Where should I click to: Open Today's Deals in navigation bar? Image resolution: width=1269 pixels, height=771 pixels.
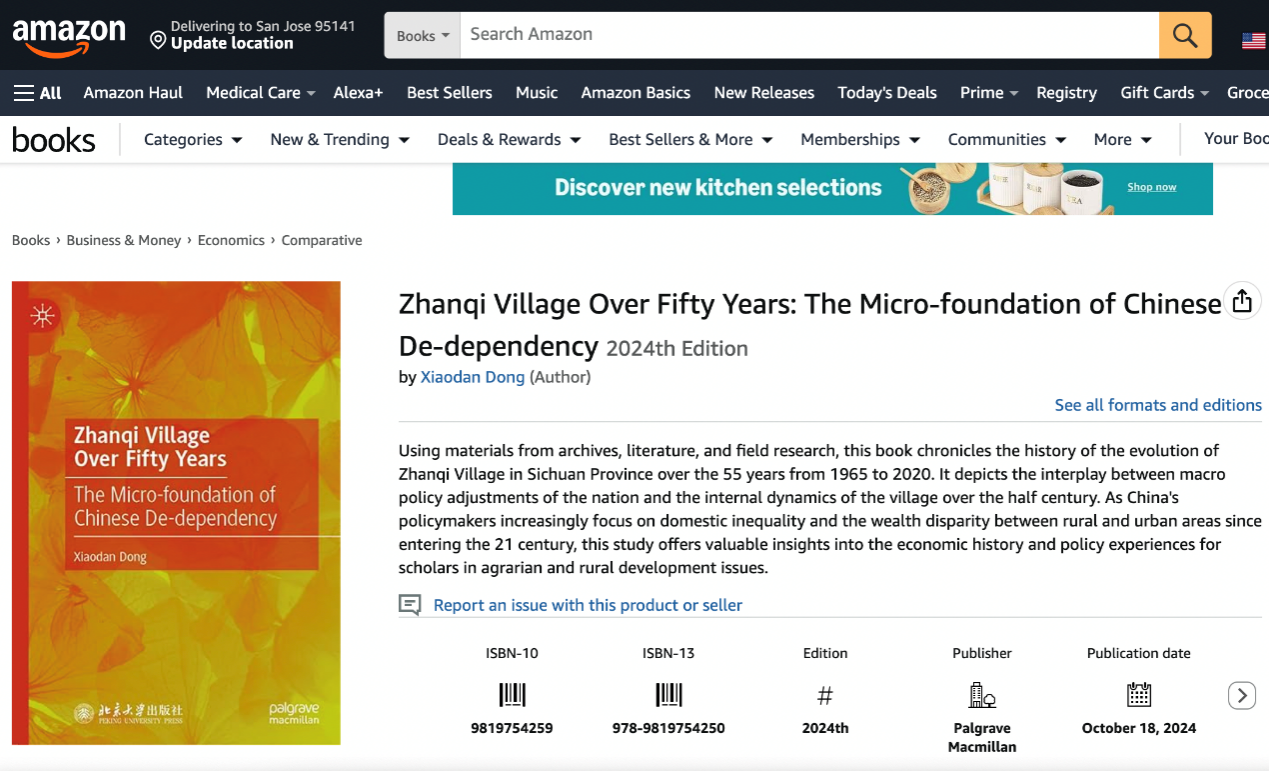coord(887,93)
